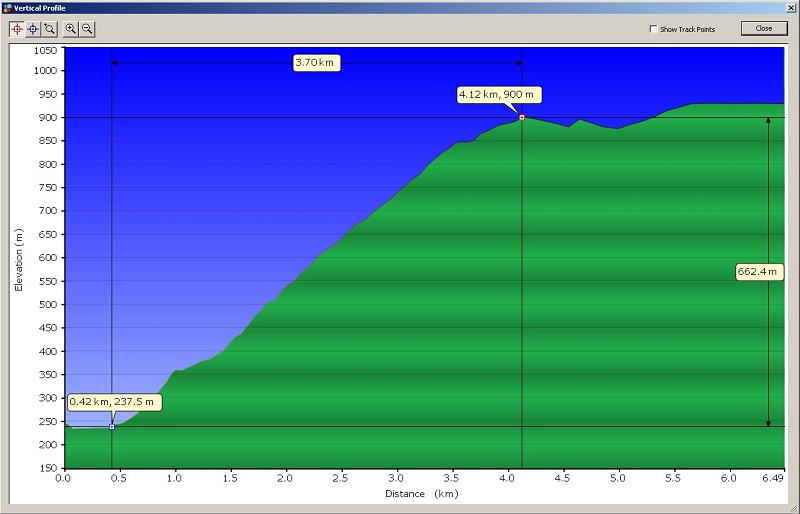Select the red crosshair marker tool
The height and width of the screenshot is (514, 800).
(x=16, y=29)
